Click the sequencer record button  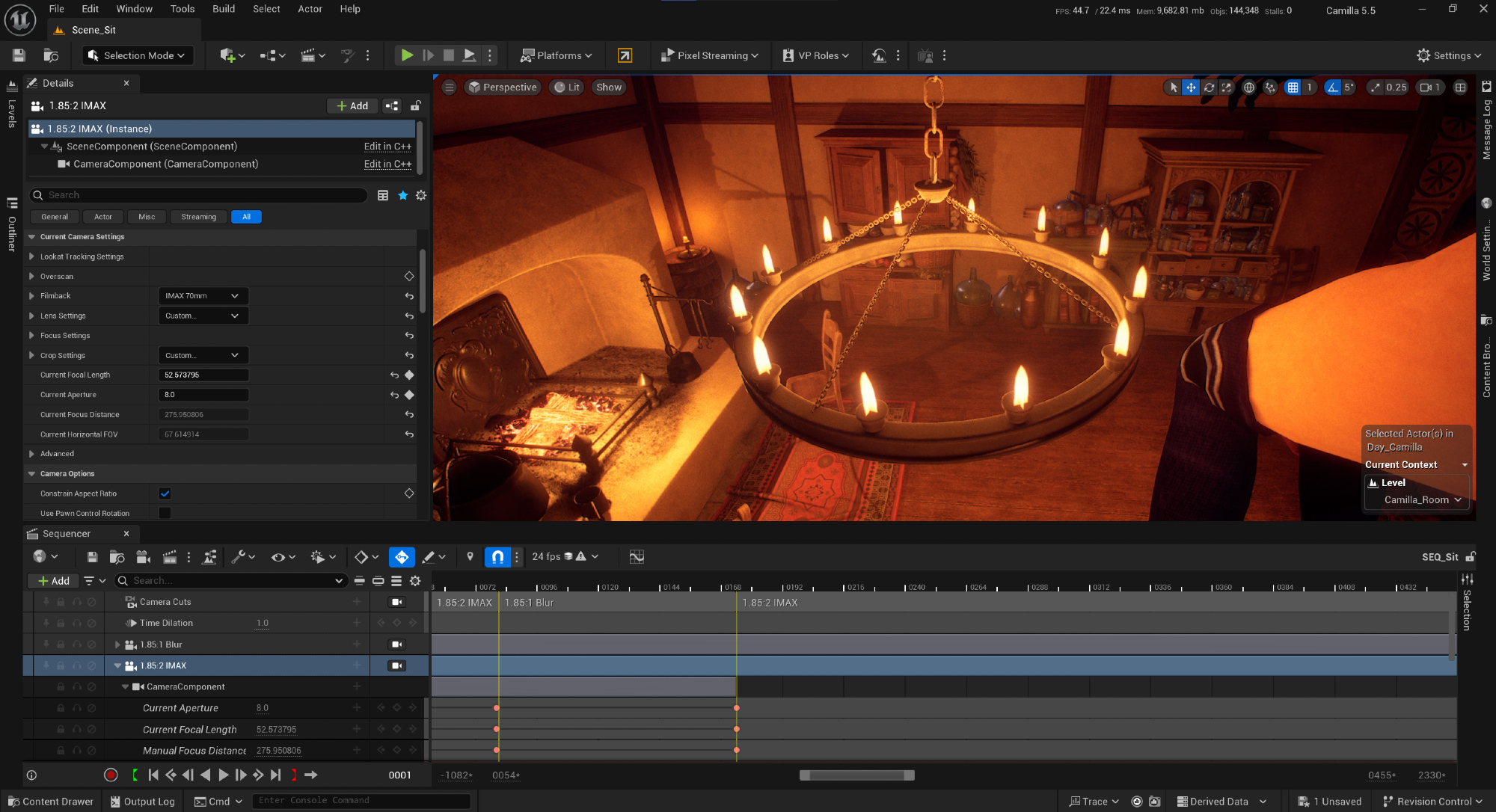pyautogui.click(x=111, y=775)
